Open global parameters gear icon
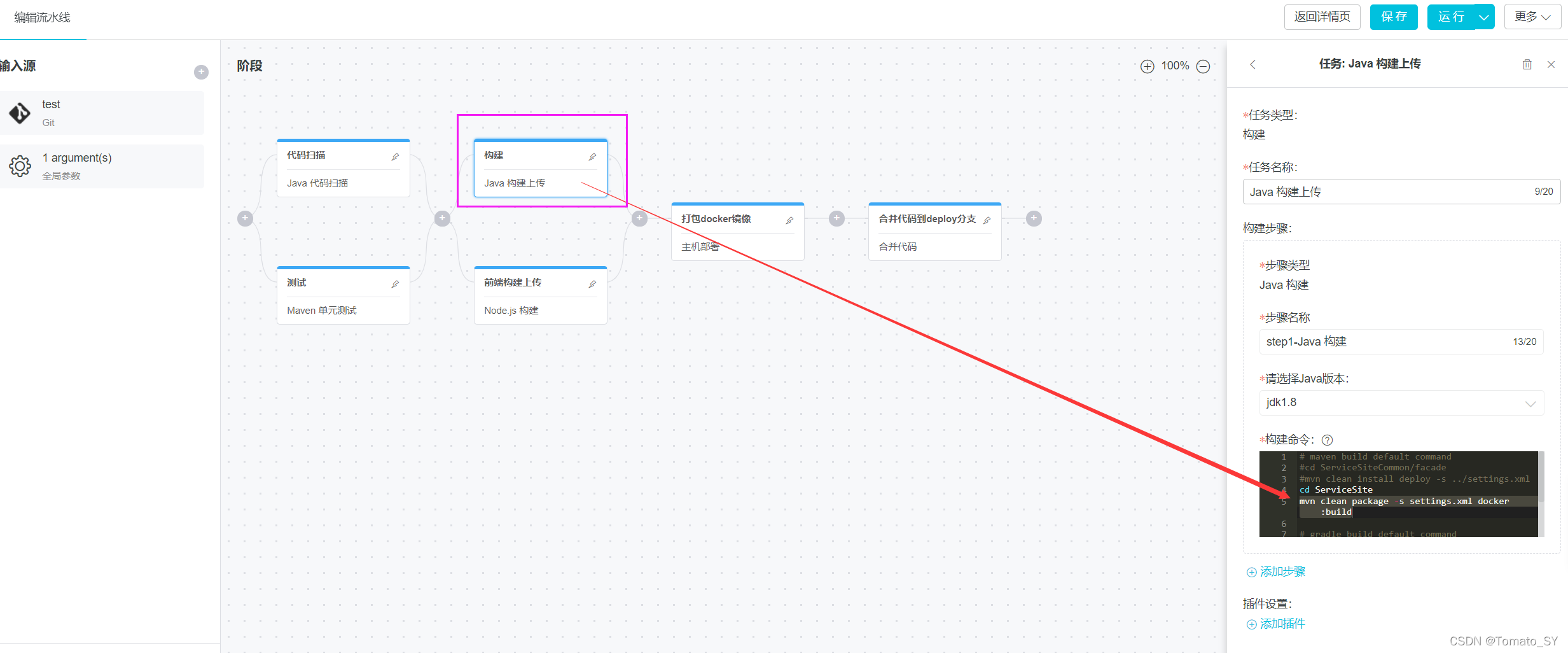The image size is (1568, 653). click(20, 166)
